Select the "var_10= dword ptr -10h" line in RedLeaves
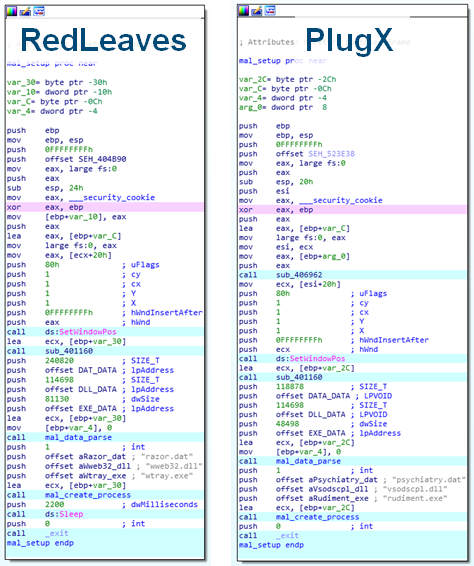 [x=60, y=92]
